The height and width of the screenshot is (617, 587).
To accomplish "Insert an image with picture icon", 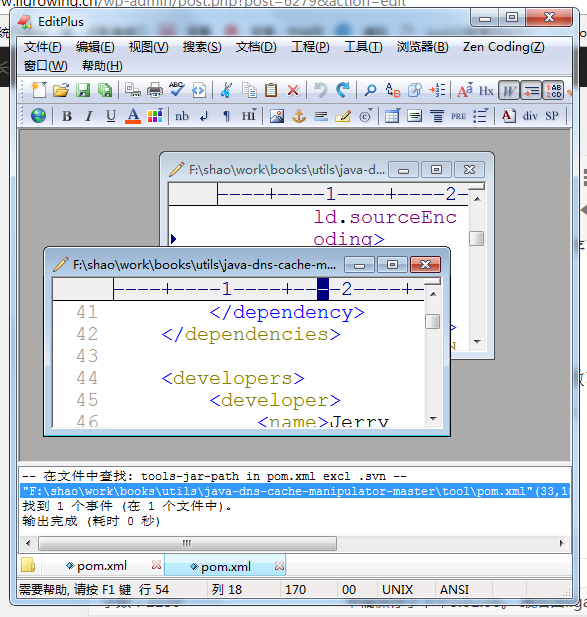I will (x=277, y=116).
